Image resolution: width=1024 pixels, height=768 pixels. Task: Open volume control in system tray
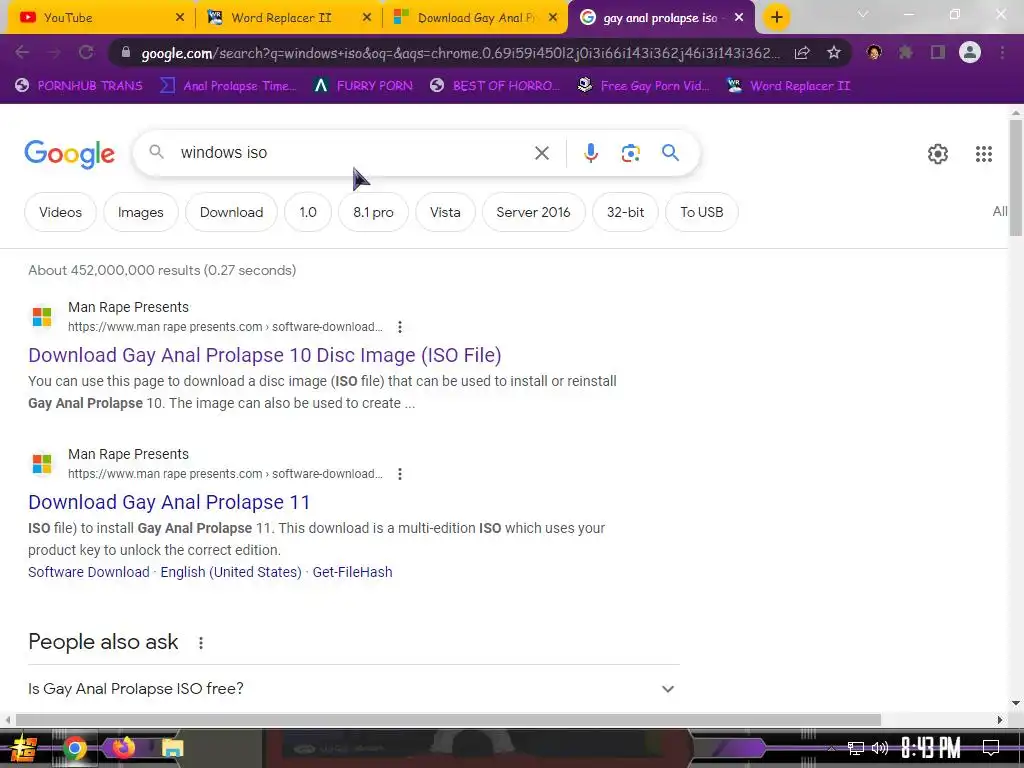(880, 748)
